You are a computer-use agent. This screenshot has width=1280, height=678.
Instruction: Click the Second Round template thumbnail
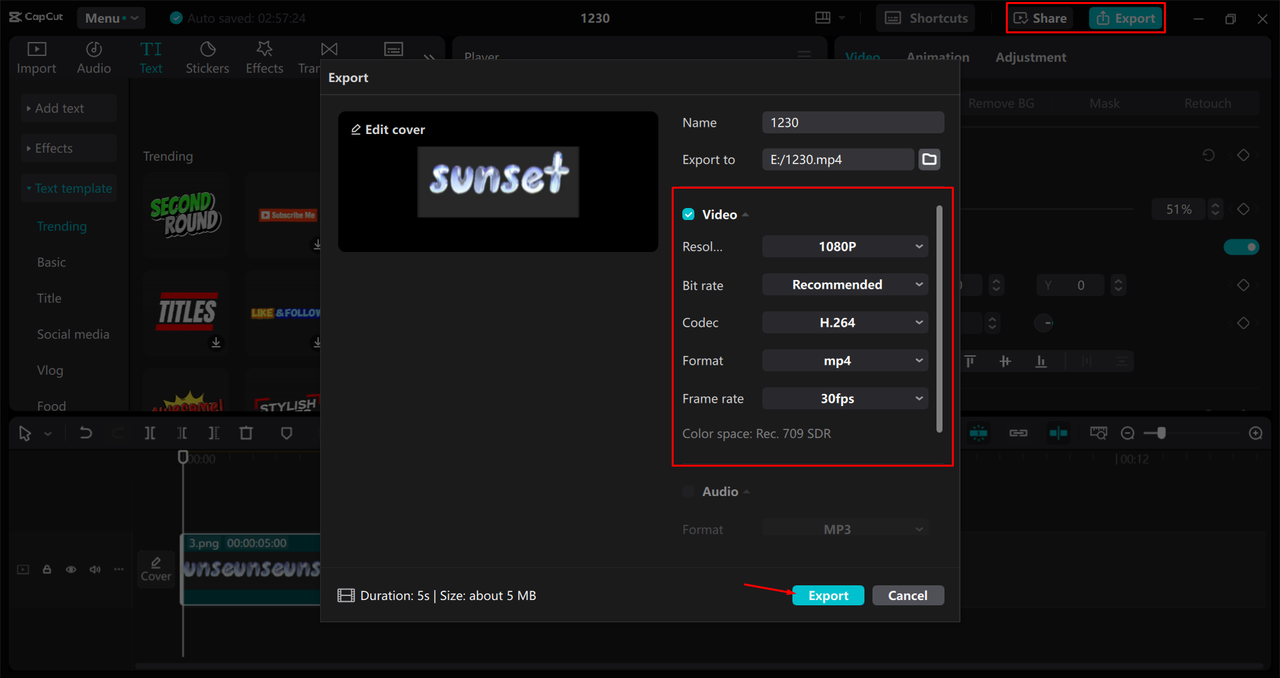pos(184,214)
